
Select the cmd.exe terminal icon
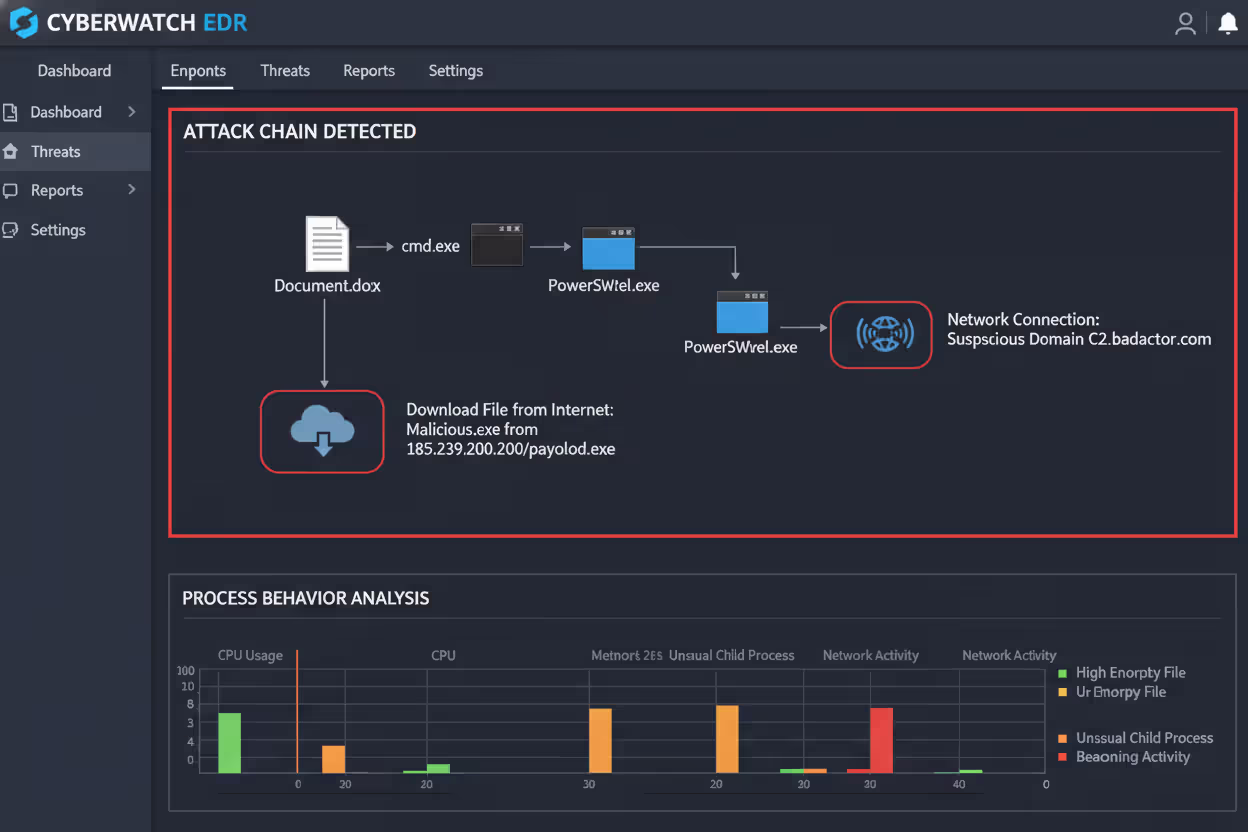(497, 244)
